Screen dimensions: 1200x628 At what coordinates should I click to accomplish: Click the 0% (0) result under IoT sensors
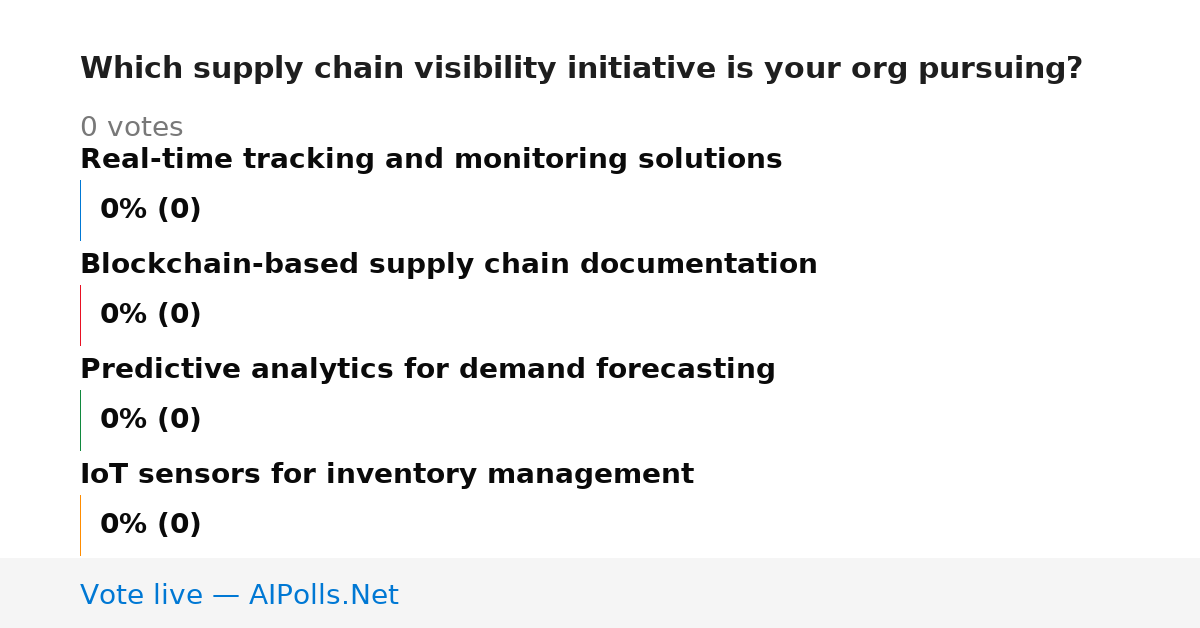(151, 525)
